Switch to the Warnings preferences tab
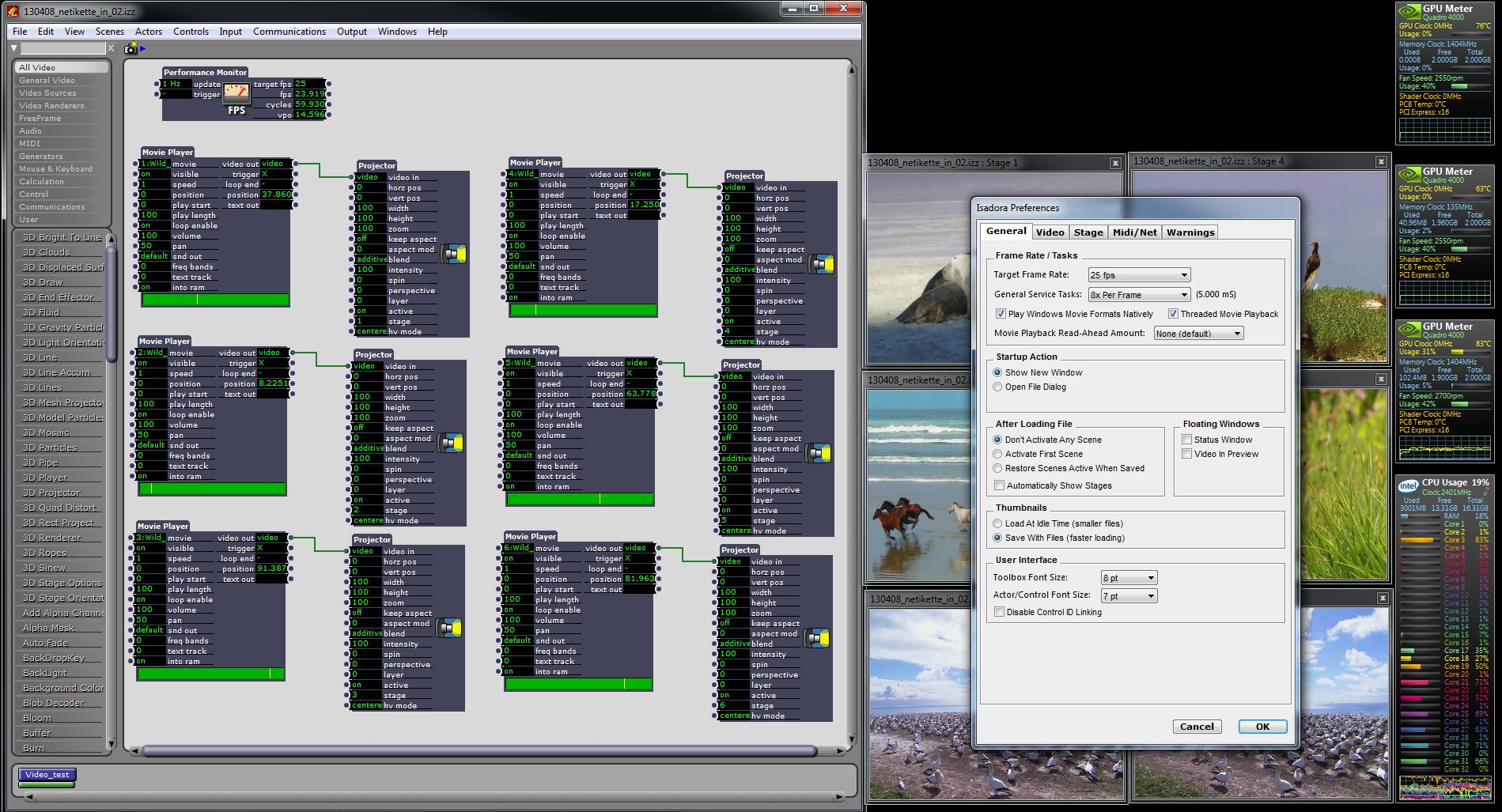 point(1190,232)
